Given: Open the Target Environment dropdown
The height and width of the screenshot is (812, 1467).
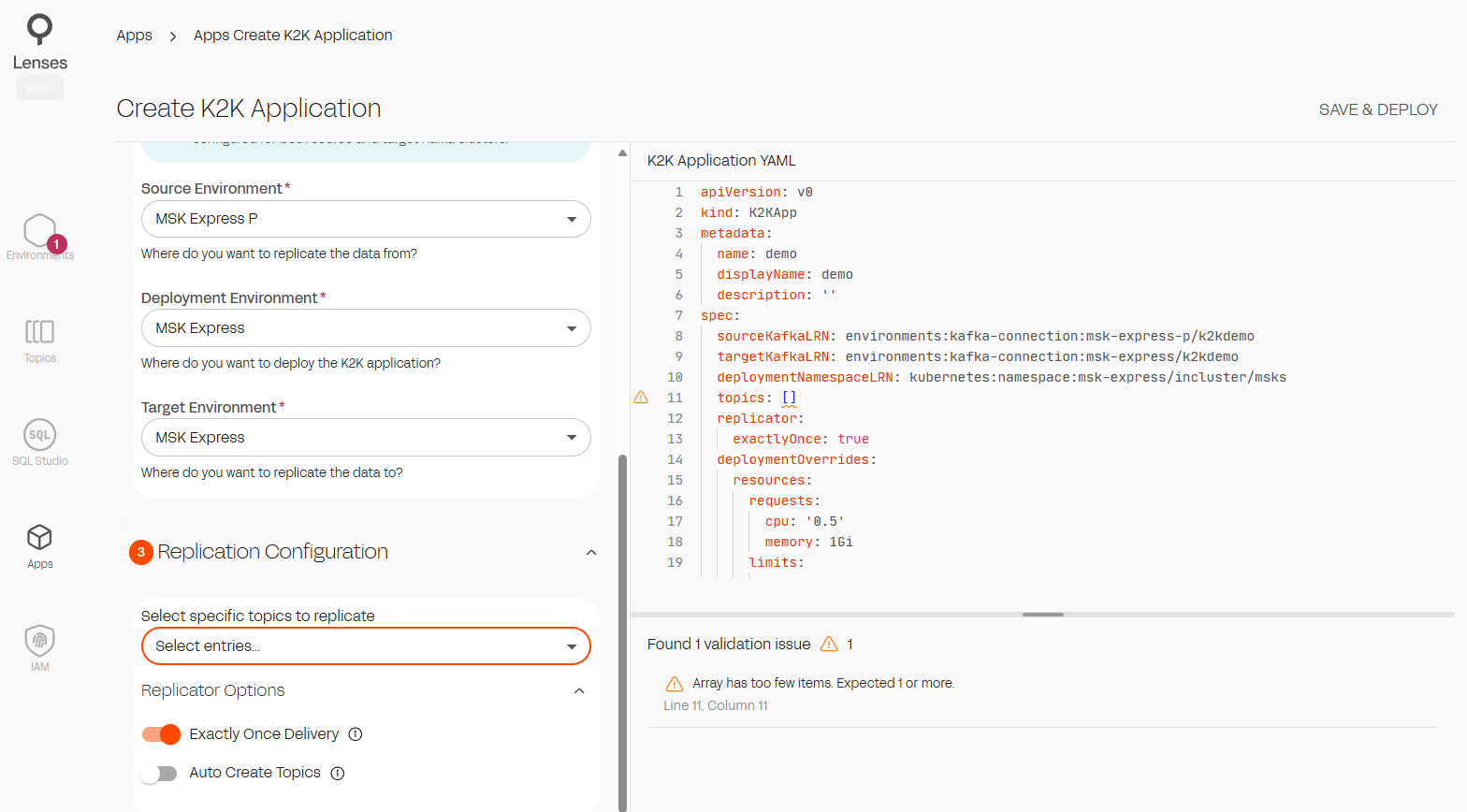Looking at the screenshot, I should click(x=365, y=438).
